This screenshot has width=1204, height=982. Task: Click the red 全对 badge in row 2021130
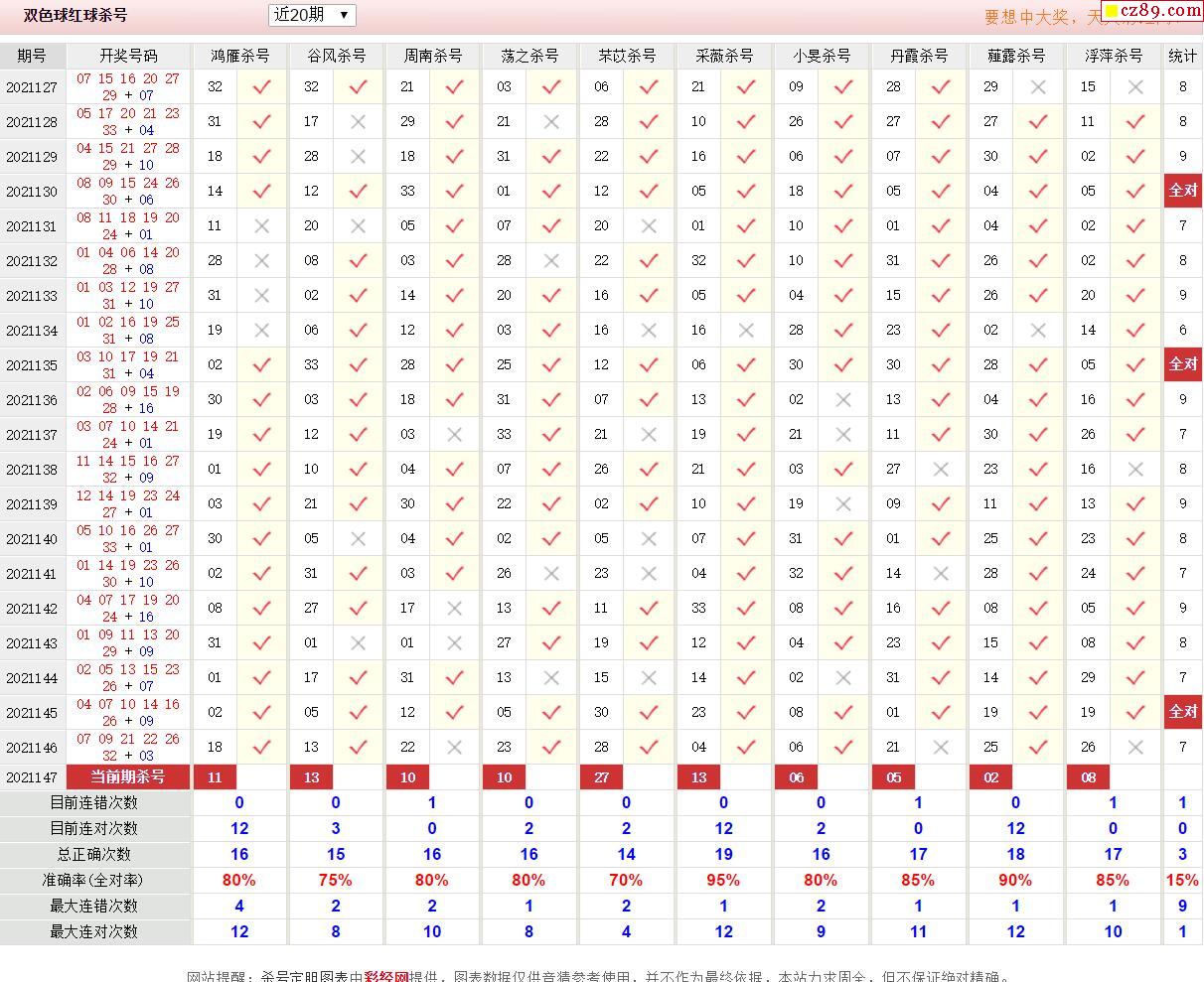[1182, 191]
